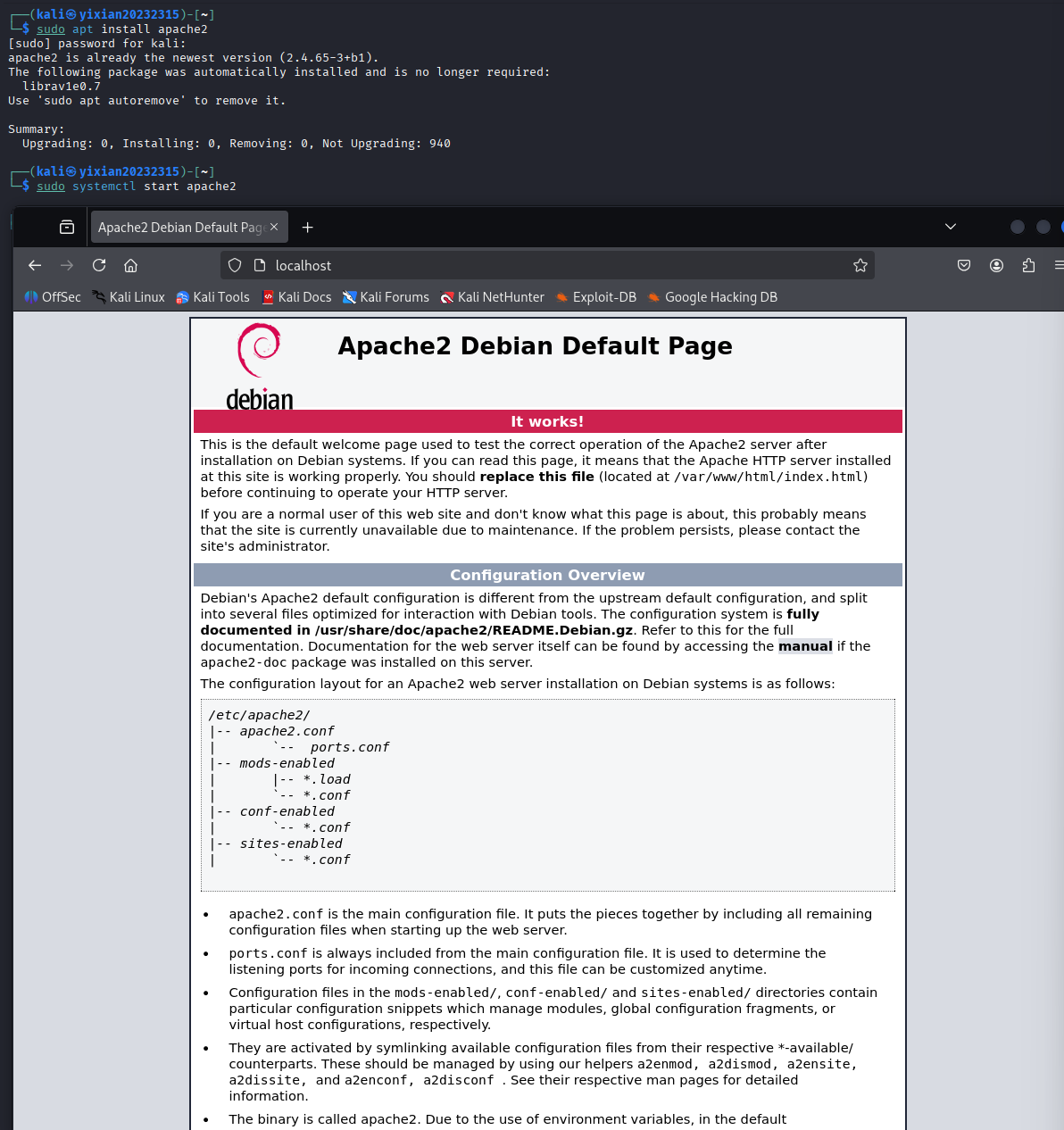The width and height of the screenshot is (1064, 1130).
Task: Open the OffSec bookmark
Action: click(53, 297)
